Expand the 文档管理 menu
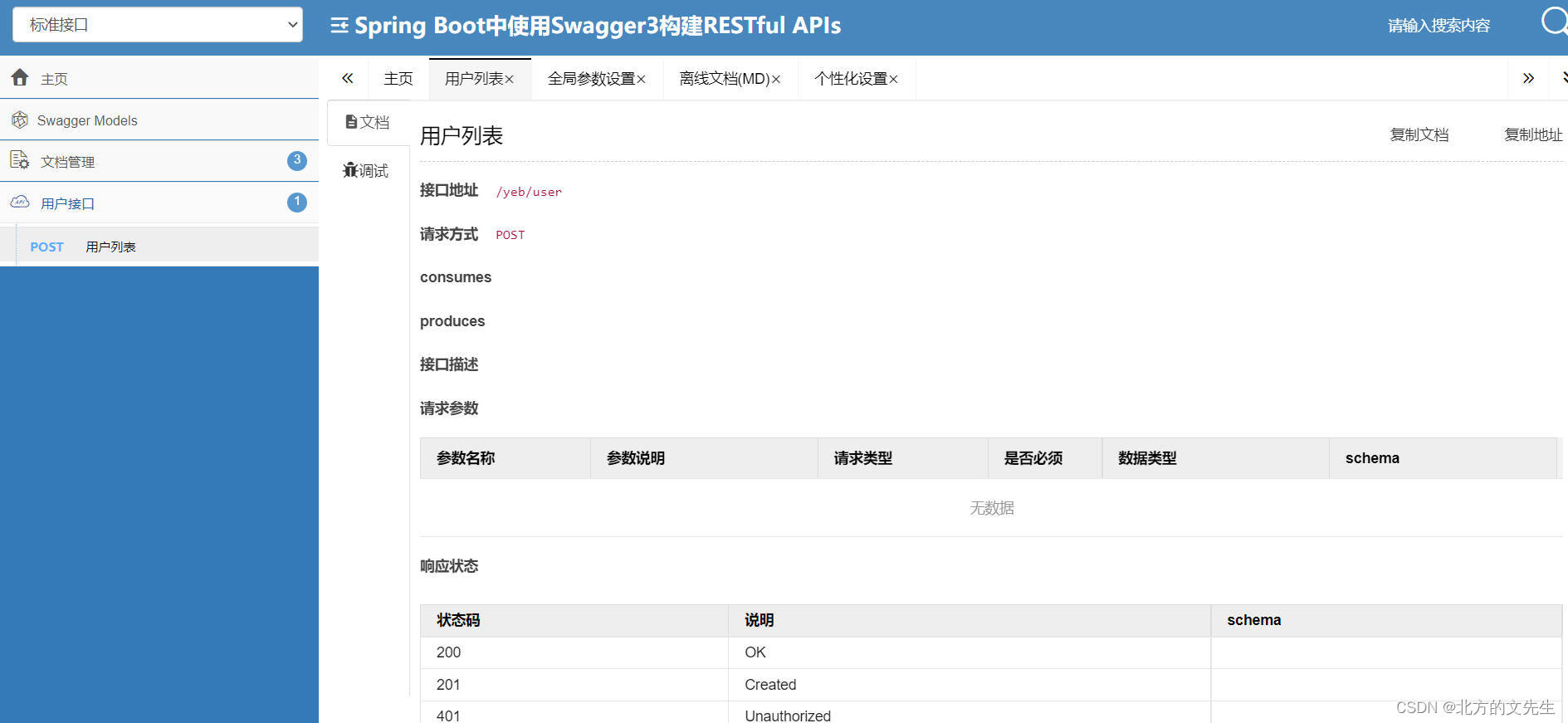Viewport: 1568px width, 723px height. 159,161
